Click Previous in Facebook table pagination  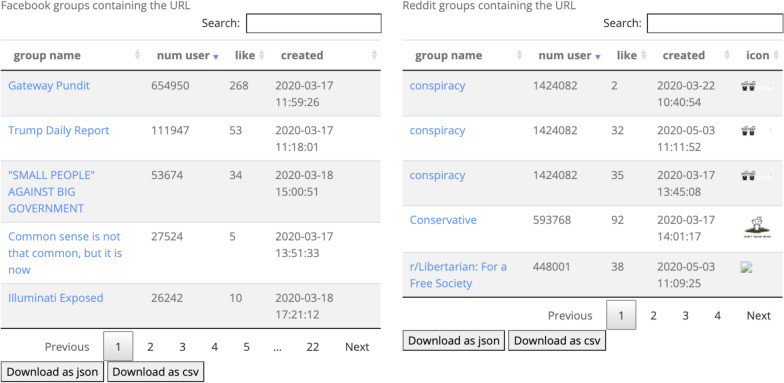tap(67, 346)
